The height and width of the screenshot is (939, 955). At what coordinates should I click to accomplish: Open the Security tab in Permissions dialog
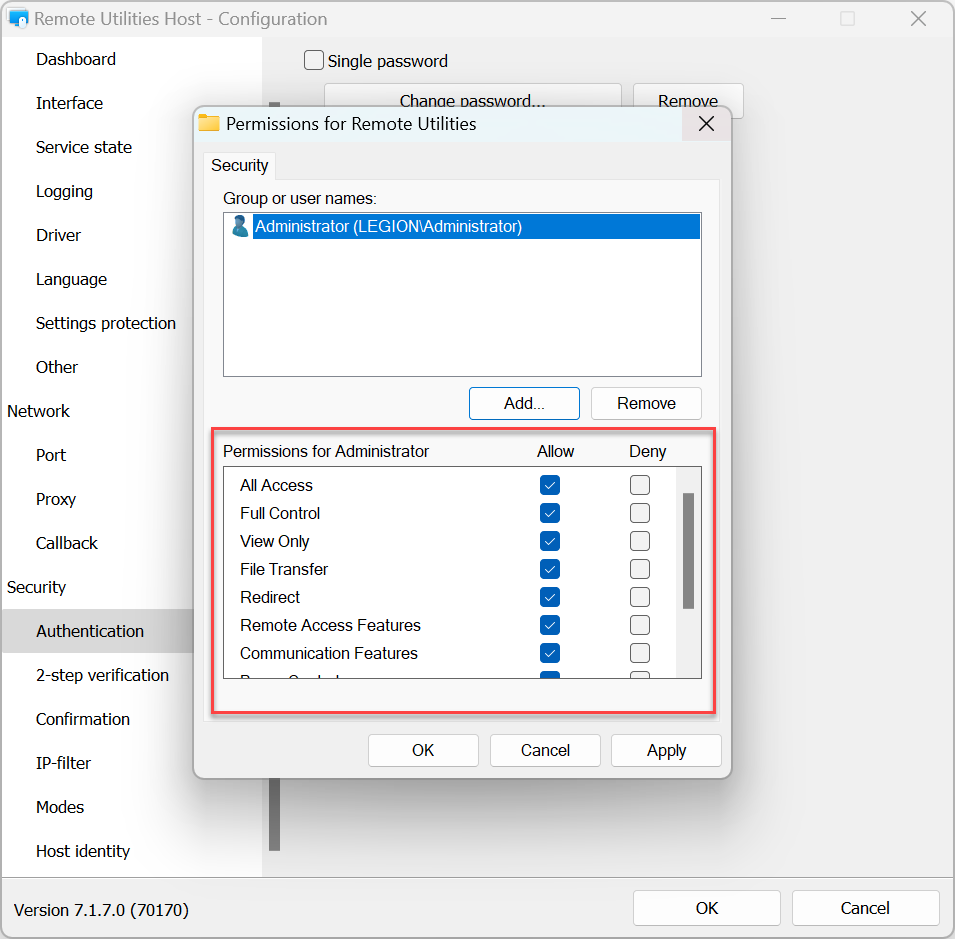239,165
